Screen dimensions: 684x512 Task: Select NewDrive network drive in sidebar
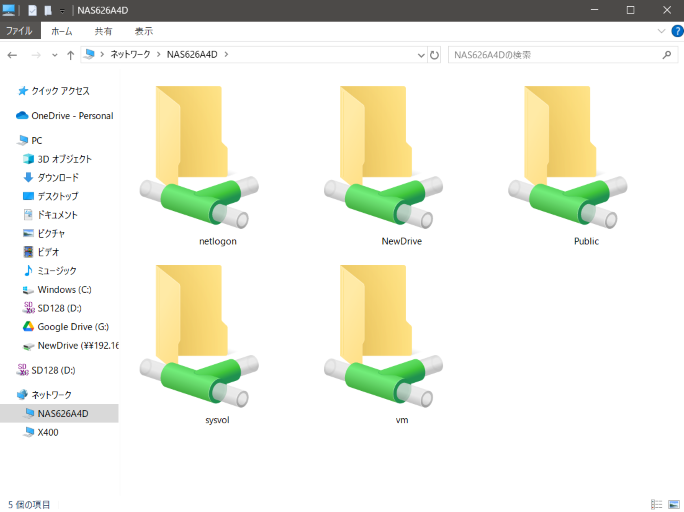(78, 345)
